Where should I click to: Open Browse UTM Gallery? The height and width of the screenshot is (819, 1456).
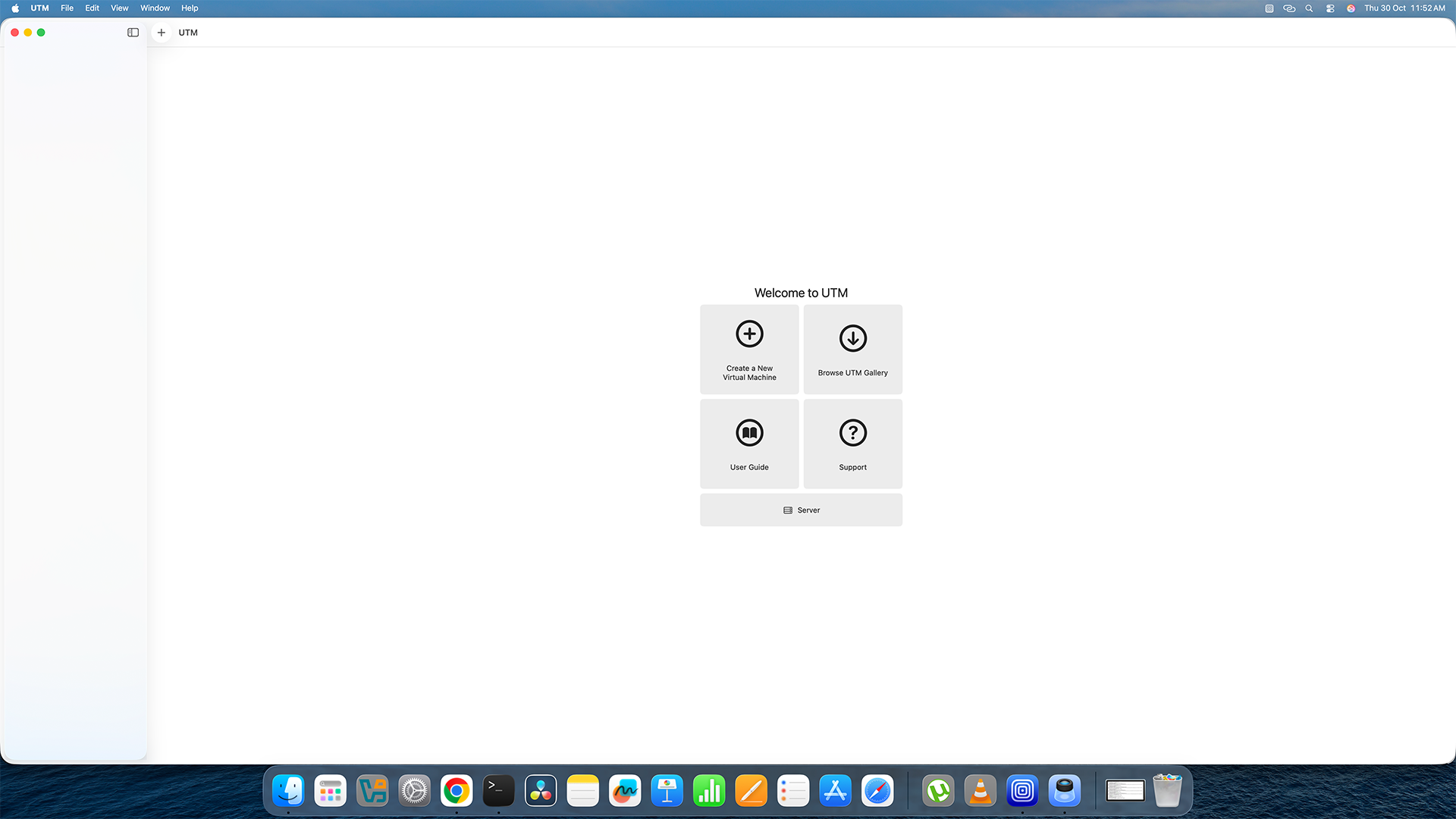pyautogui.click(x=852, y=349)
